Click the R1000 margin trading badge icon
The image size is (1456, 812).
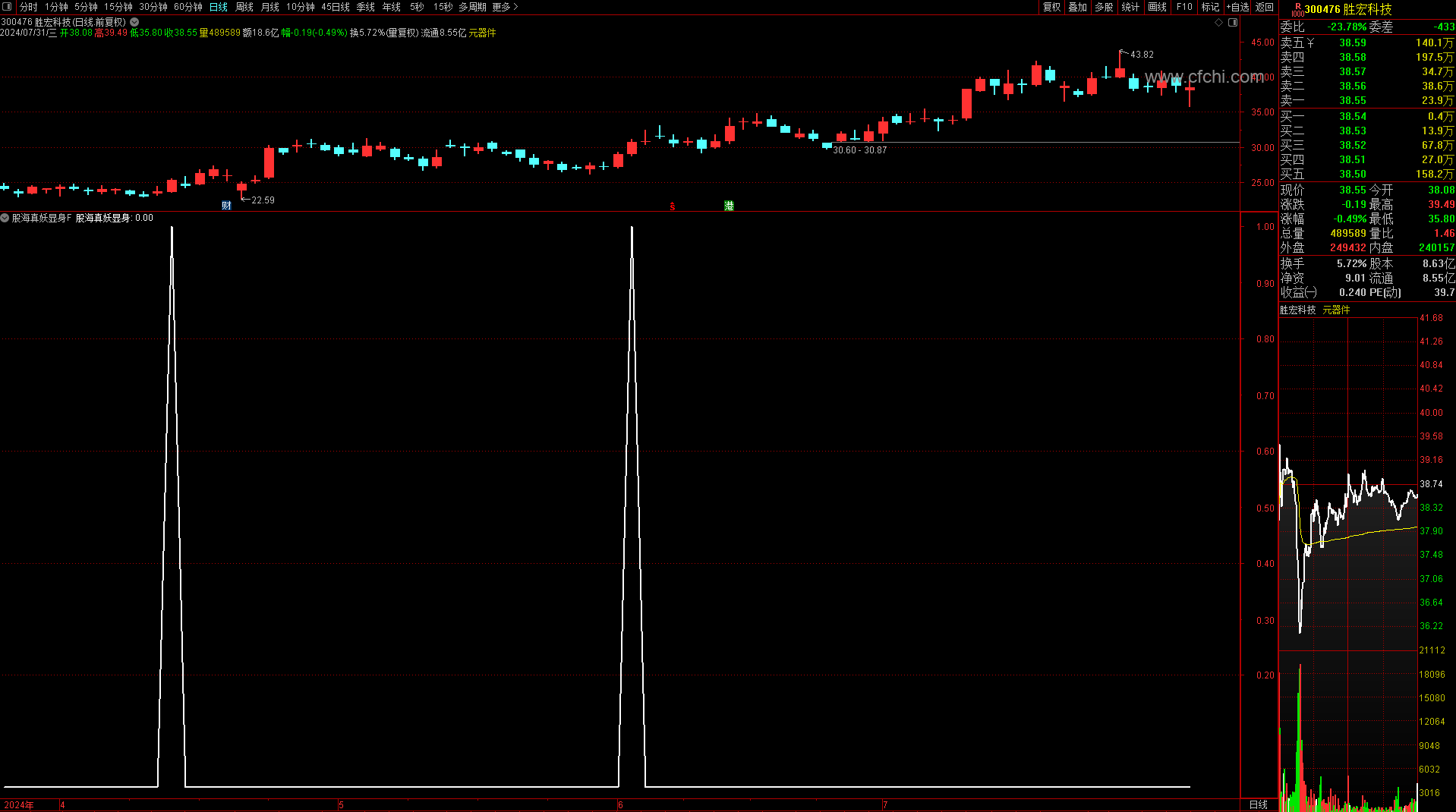1297,9
